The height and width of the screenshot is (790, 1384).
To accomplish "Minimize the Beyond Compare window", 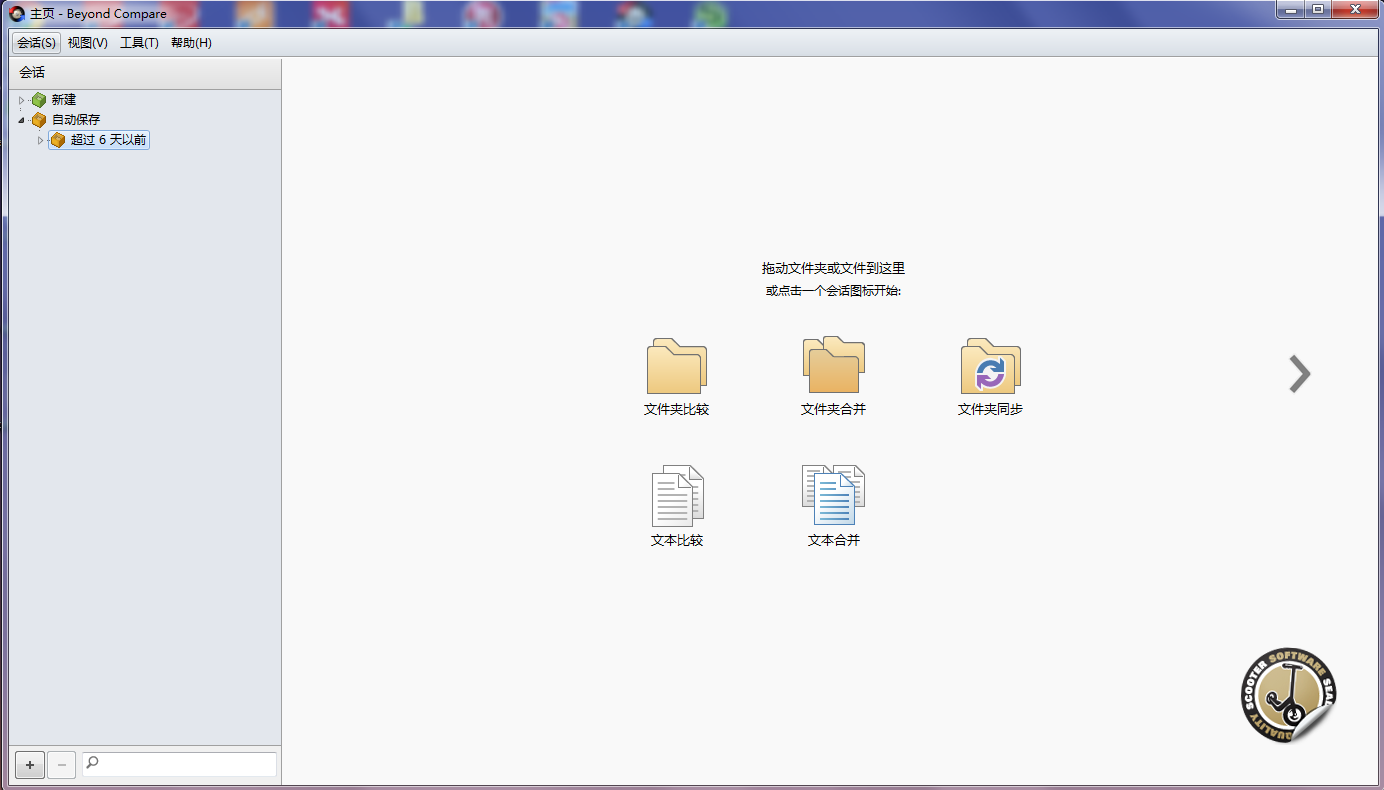I will coord(1291,9).
